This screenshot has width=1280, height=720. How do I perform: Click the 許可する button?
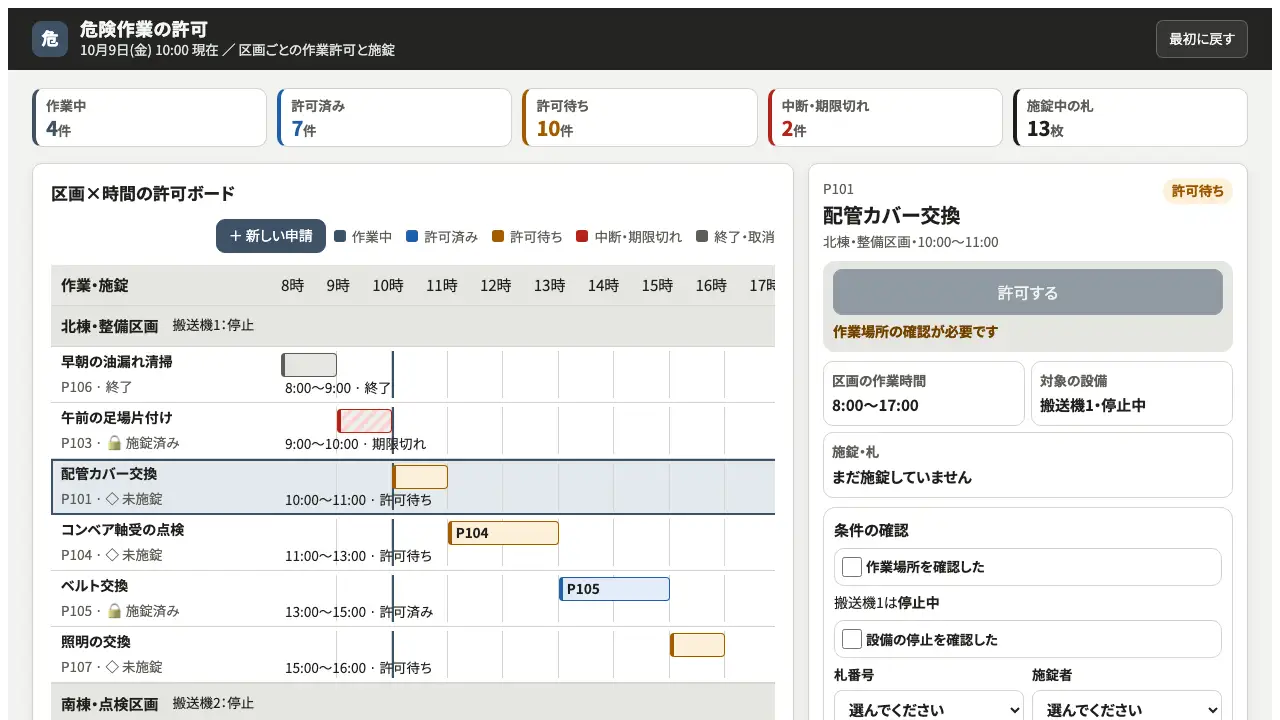tap(1028, 292)
